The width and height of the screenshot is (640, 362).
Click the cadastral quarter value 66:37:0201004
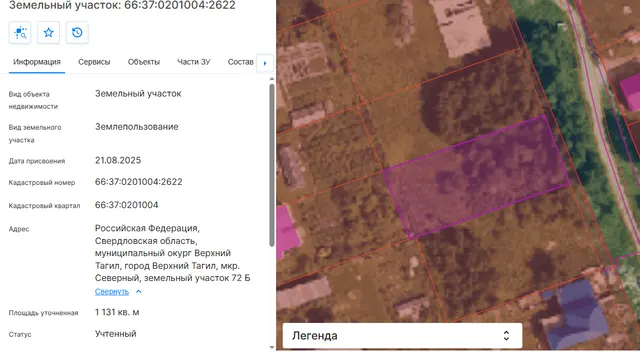click(127, 205)
